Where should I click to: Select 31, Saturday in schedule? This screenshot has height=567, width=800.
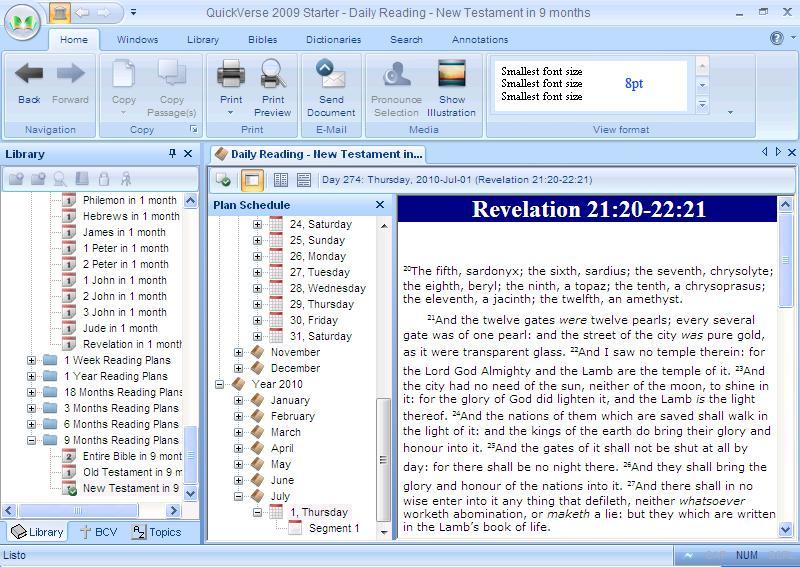pyautogui.click(x=321, y=336)
